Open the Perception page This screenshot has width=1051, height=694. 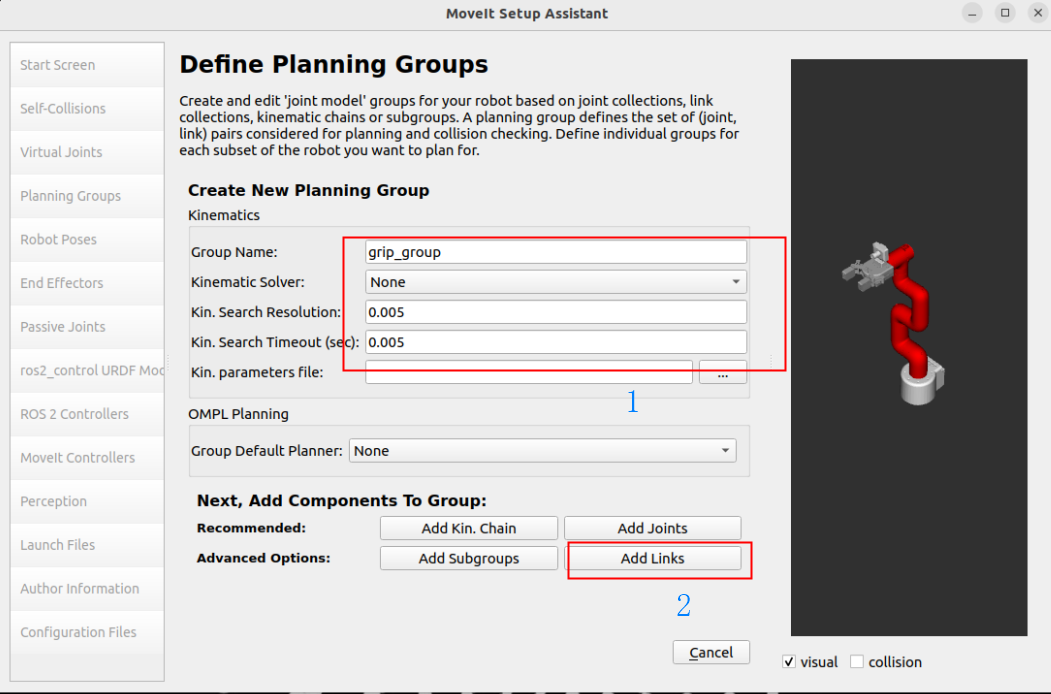[87, 501]
